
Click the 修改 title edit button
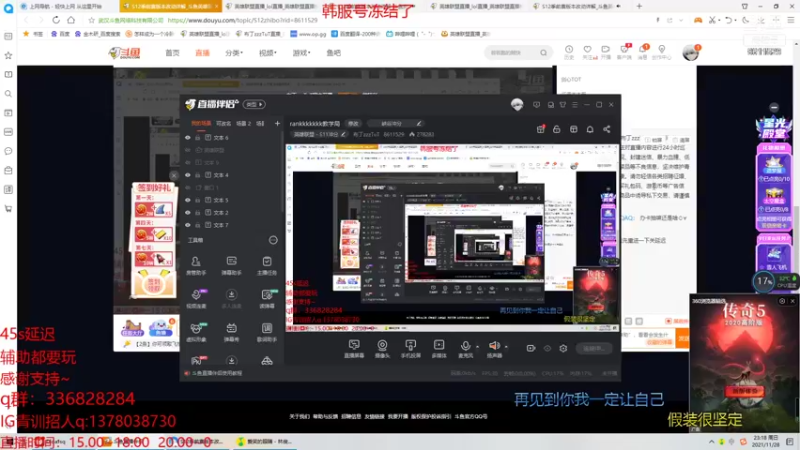pos(353,123)
